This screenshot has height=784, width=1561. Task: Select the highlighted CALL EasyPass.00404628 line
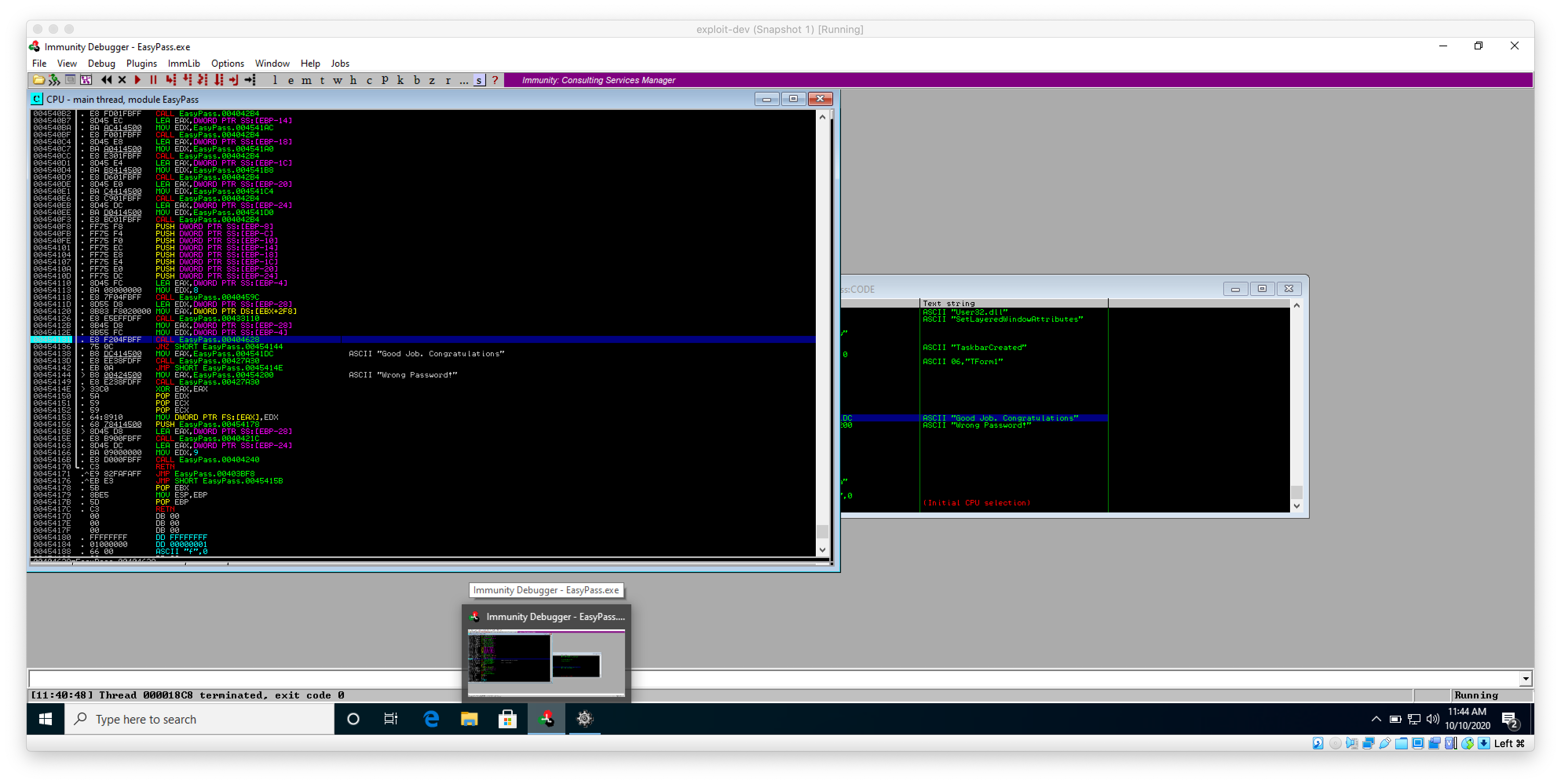pyautogui.click(x=423, y=339)
